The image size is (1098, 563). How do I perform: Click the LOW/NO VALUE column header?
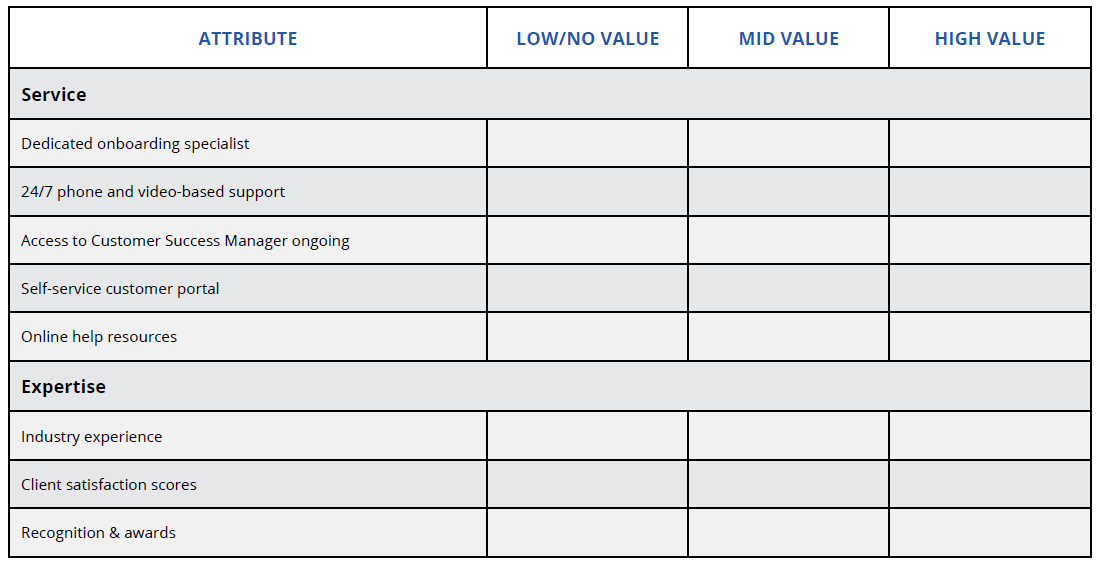588,39
